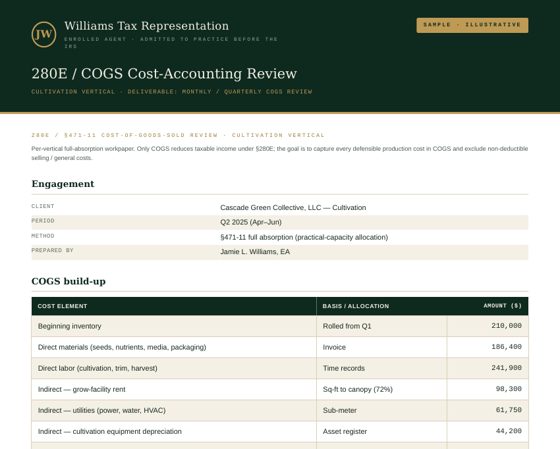
Task: Click the Cultivation Vertical deliverable subtitle
Action: [172, 92]
